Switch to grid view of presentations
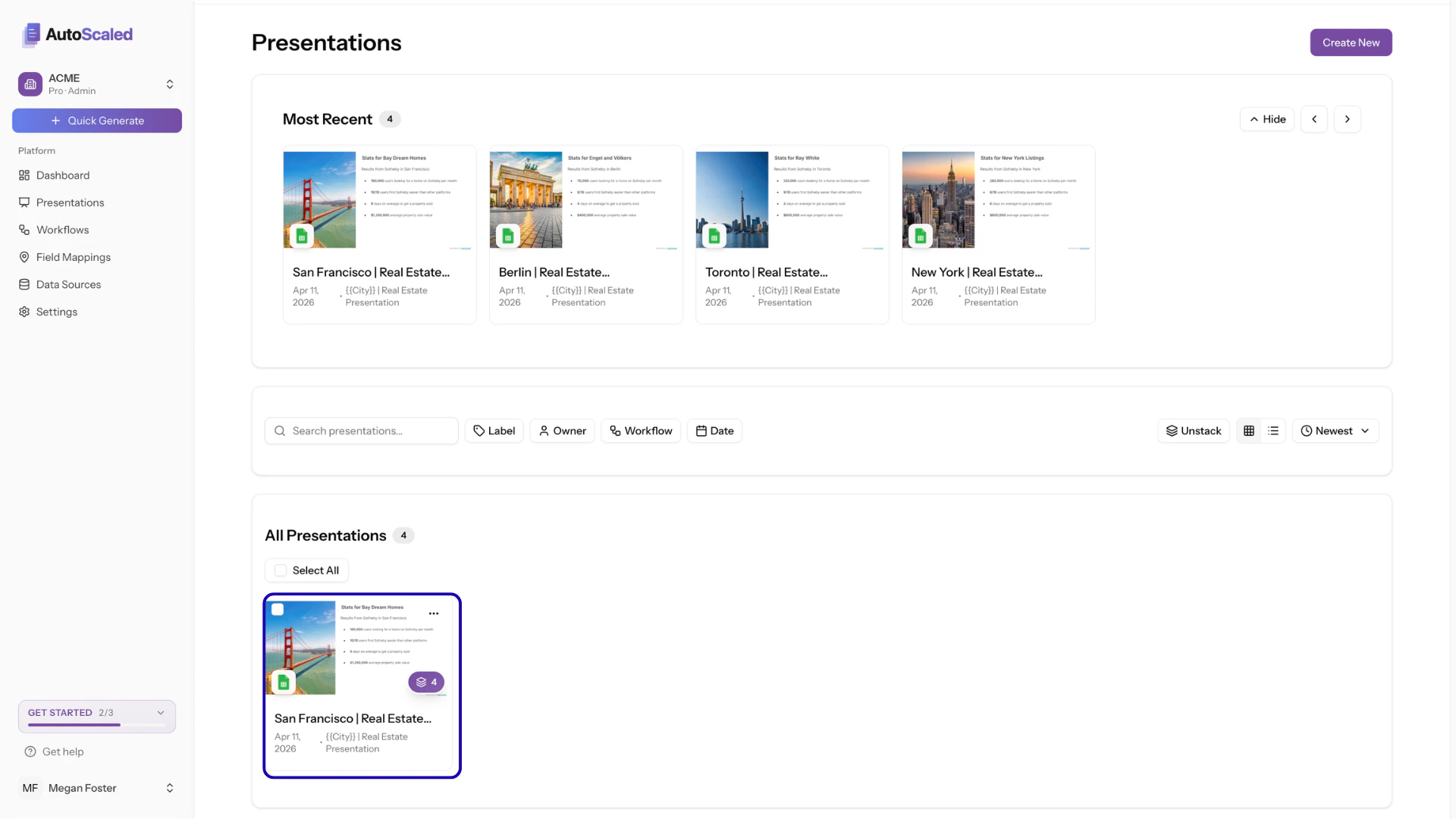Screen dimensions: 1456x819 coord(1248,430)
